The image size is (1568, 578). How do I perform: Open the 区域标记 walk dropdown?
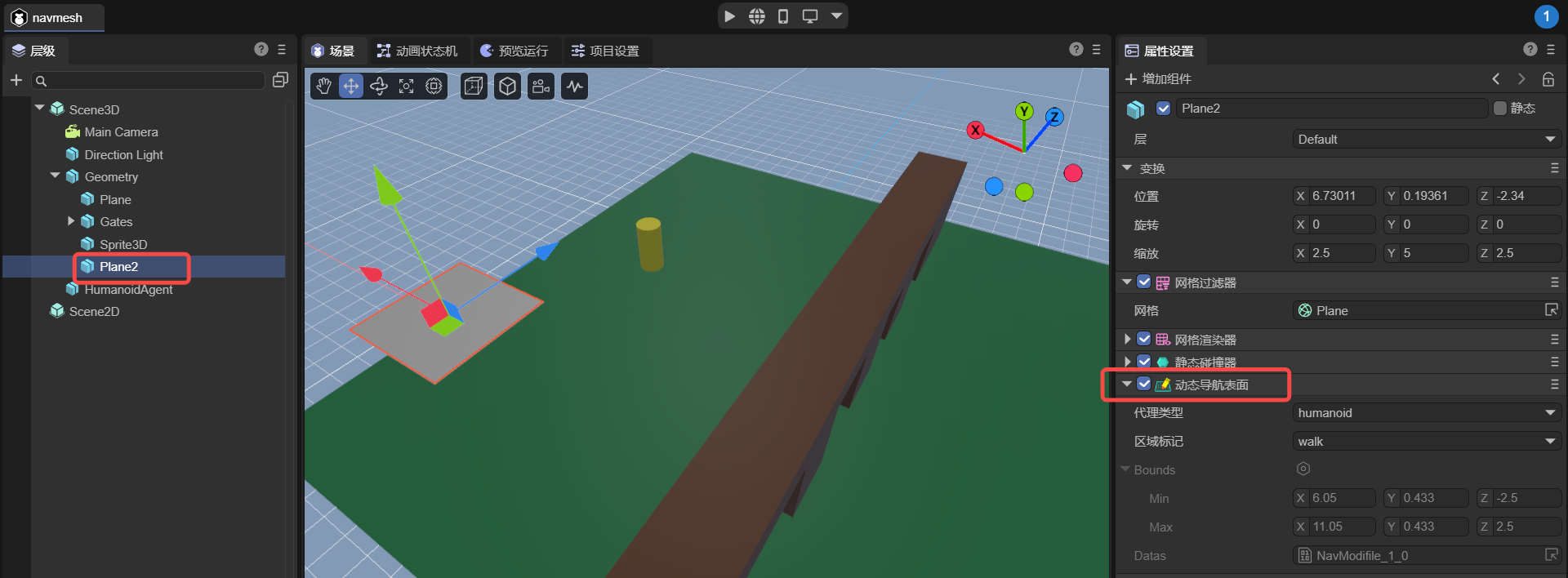[1425, 442]
